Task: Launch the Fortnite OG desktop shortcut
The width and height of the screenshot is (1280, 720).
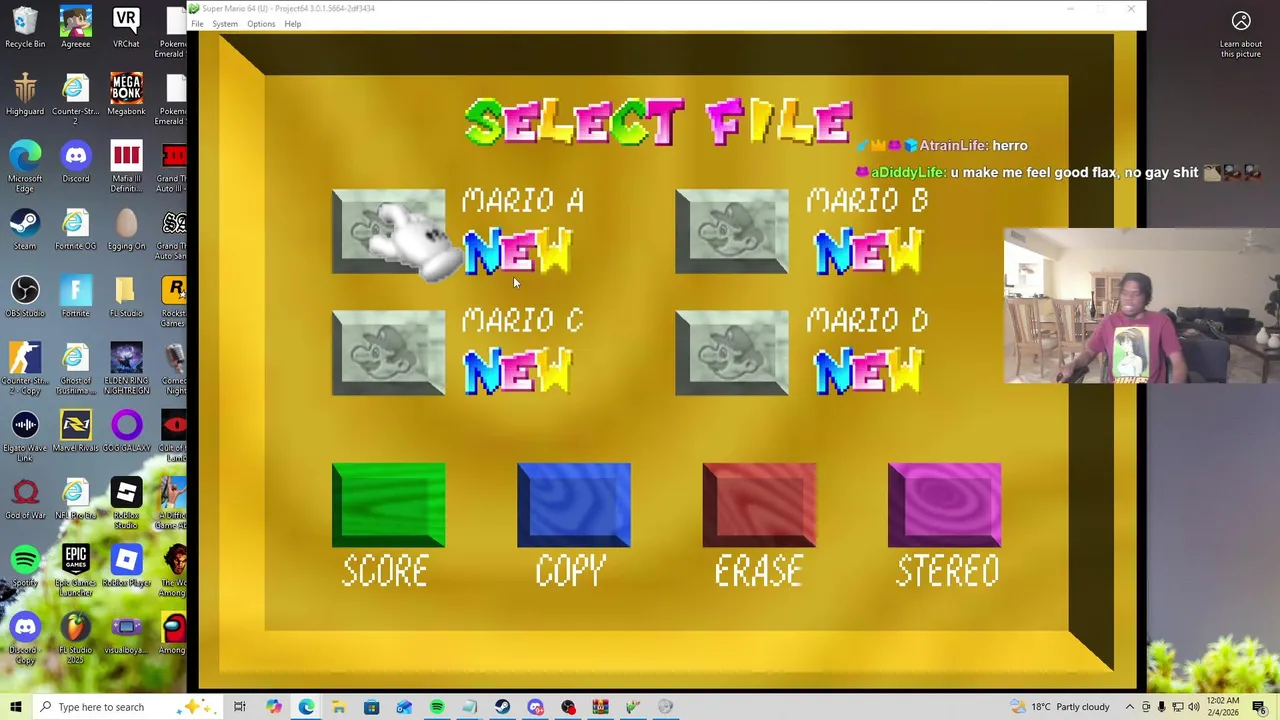Action: point(75,229)
